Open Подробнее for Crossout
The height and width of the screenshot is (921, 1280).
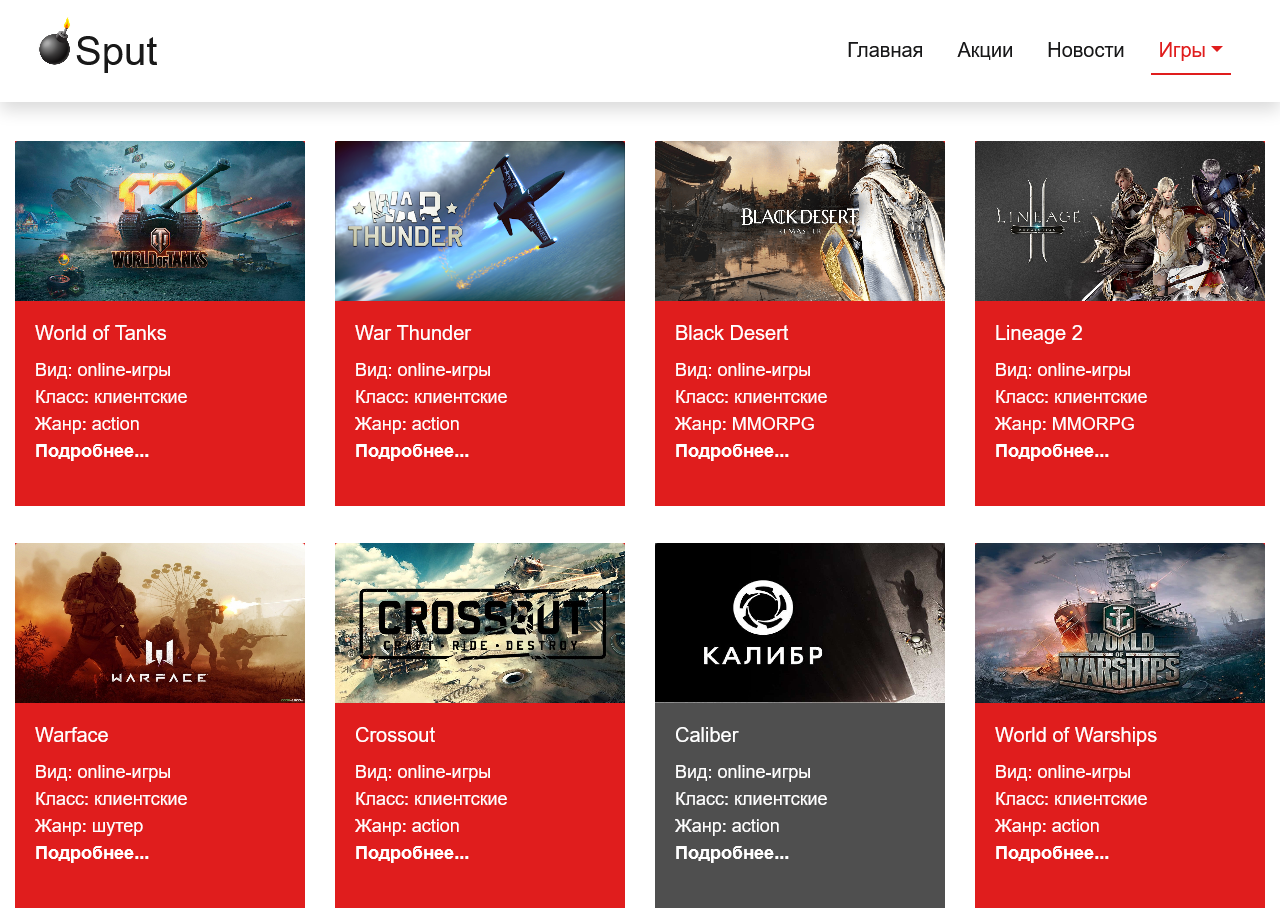tap(412, 853)
